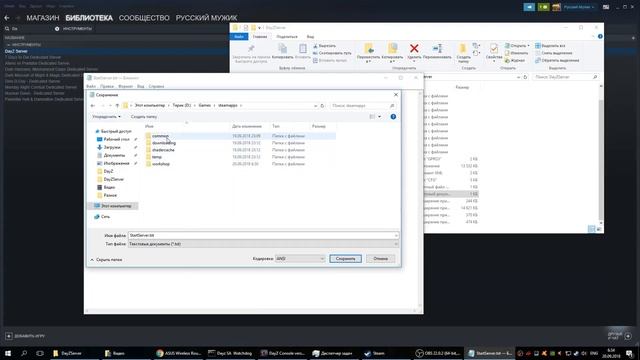Open the Файл menu in Notepad
The height and width of the screenshot is (360, 640).
[91, 87]
